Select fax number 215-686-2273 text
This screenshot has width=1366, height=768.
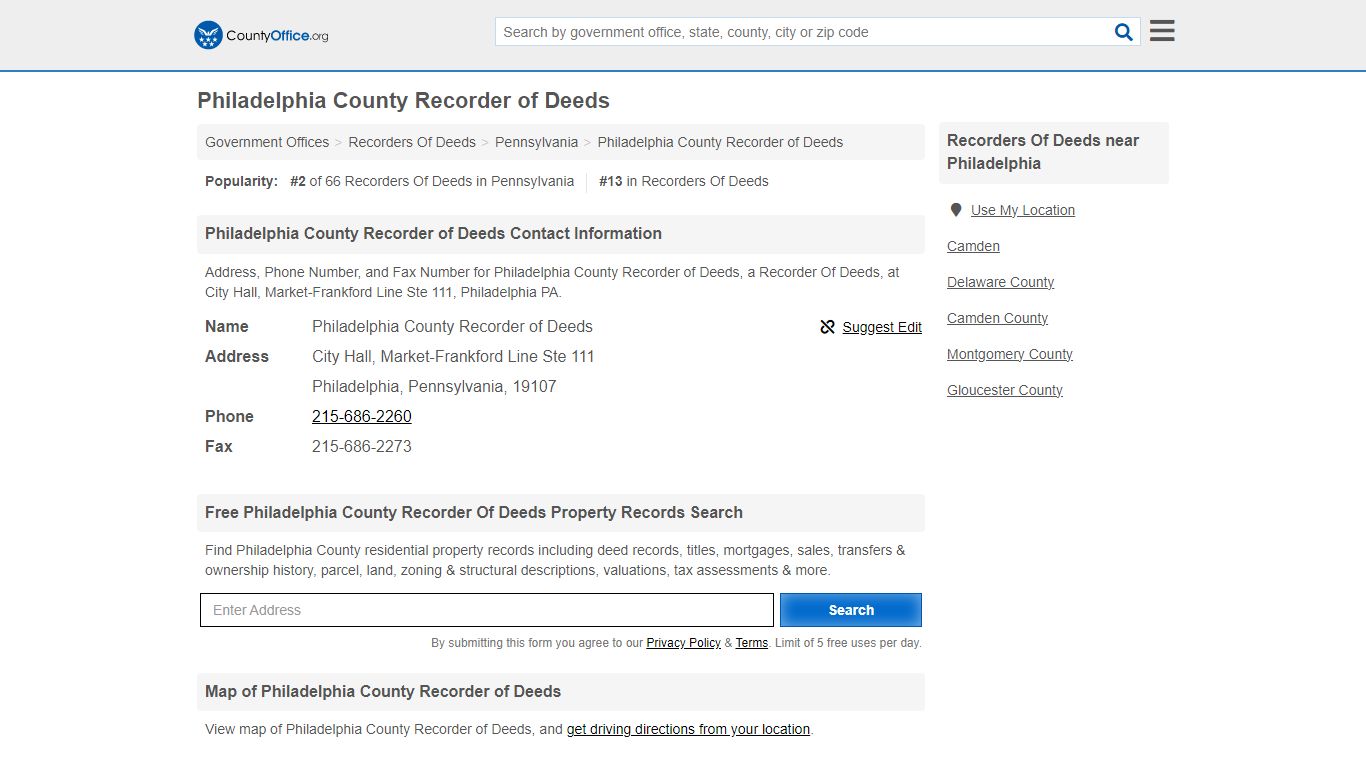[362, 446]
